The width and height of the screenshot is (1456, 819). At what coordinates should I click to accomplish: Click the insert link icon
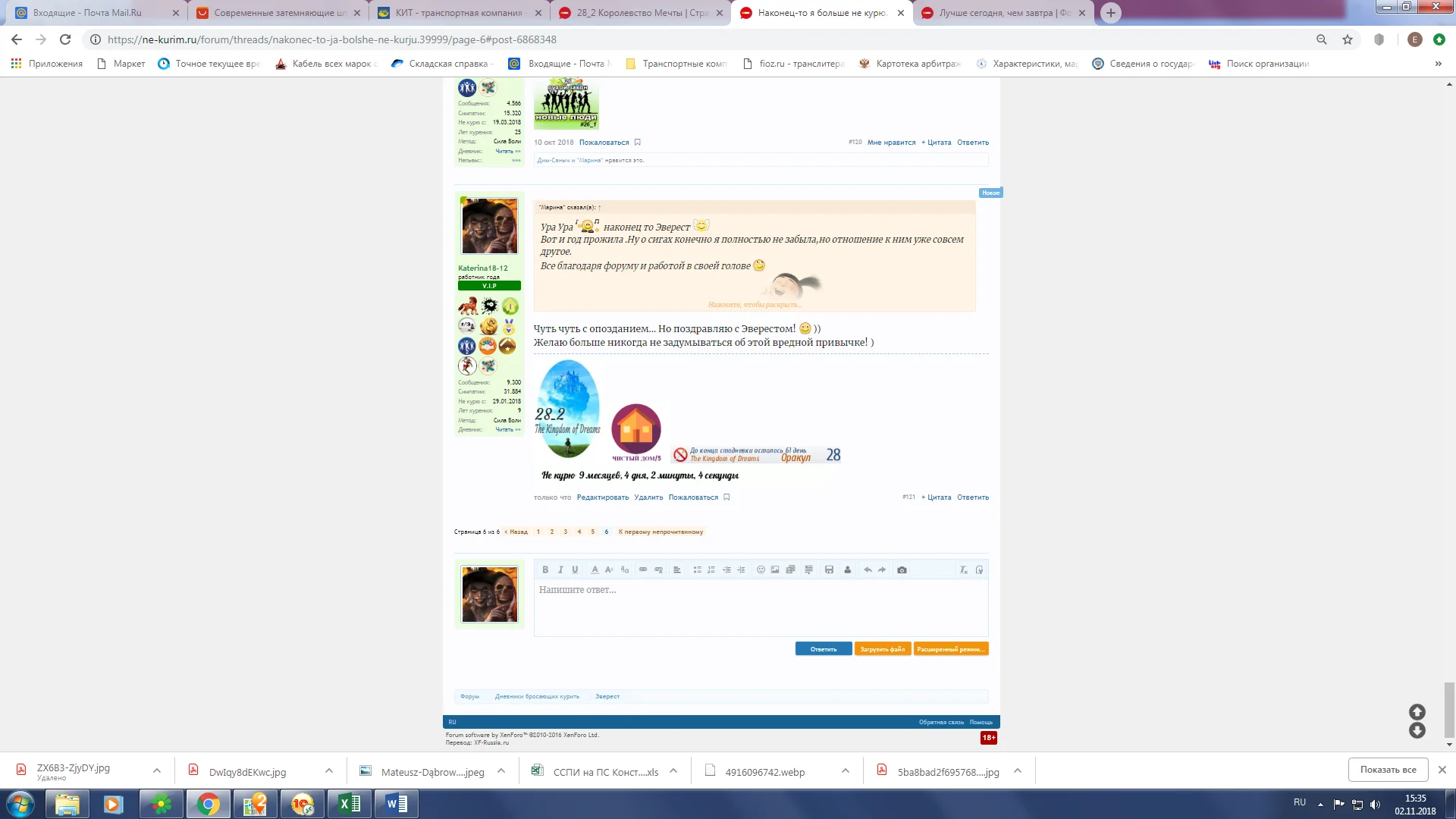[x=643, y=570]
